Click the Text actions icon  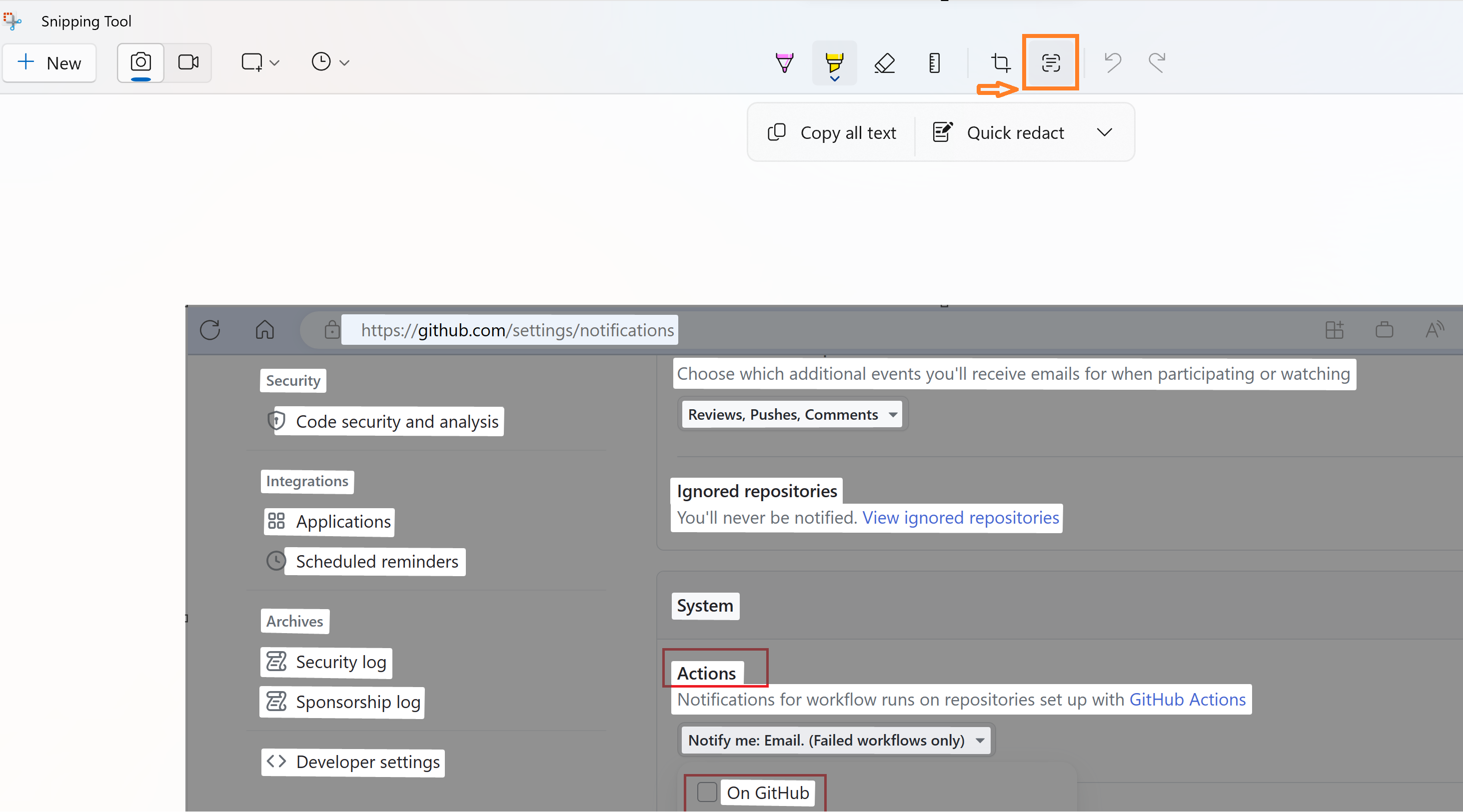1051,62
